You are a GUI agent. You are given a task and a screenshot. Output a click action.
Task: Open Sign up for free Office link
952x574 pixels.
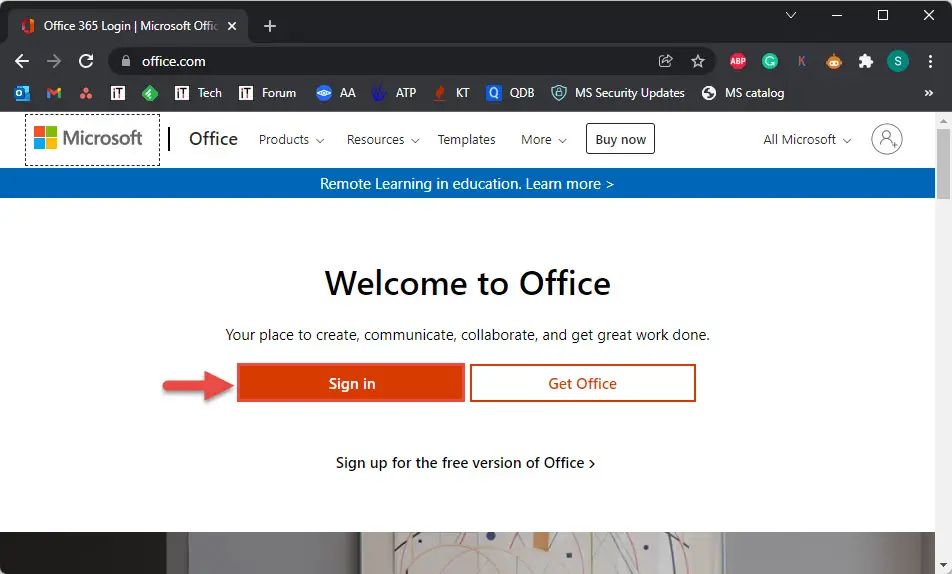[x=465, y=463]
